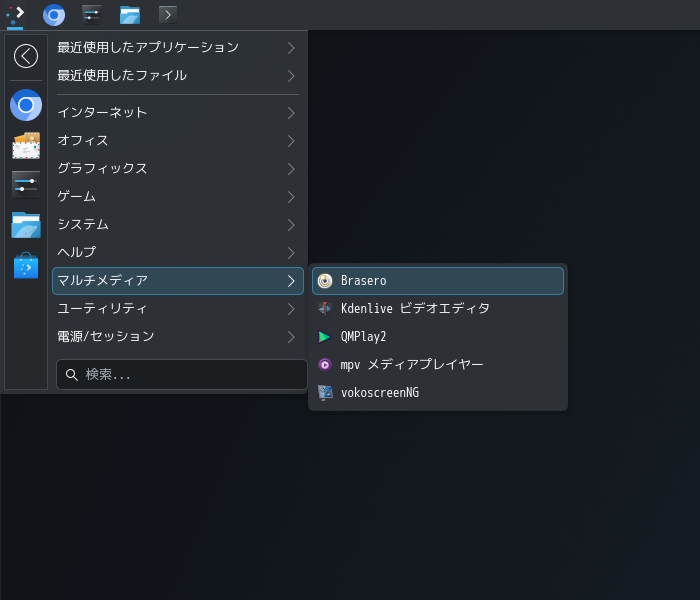Launch Brasero from the multimedia submenu

(x=438, y=281)
